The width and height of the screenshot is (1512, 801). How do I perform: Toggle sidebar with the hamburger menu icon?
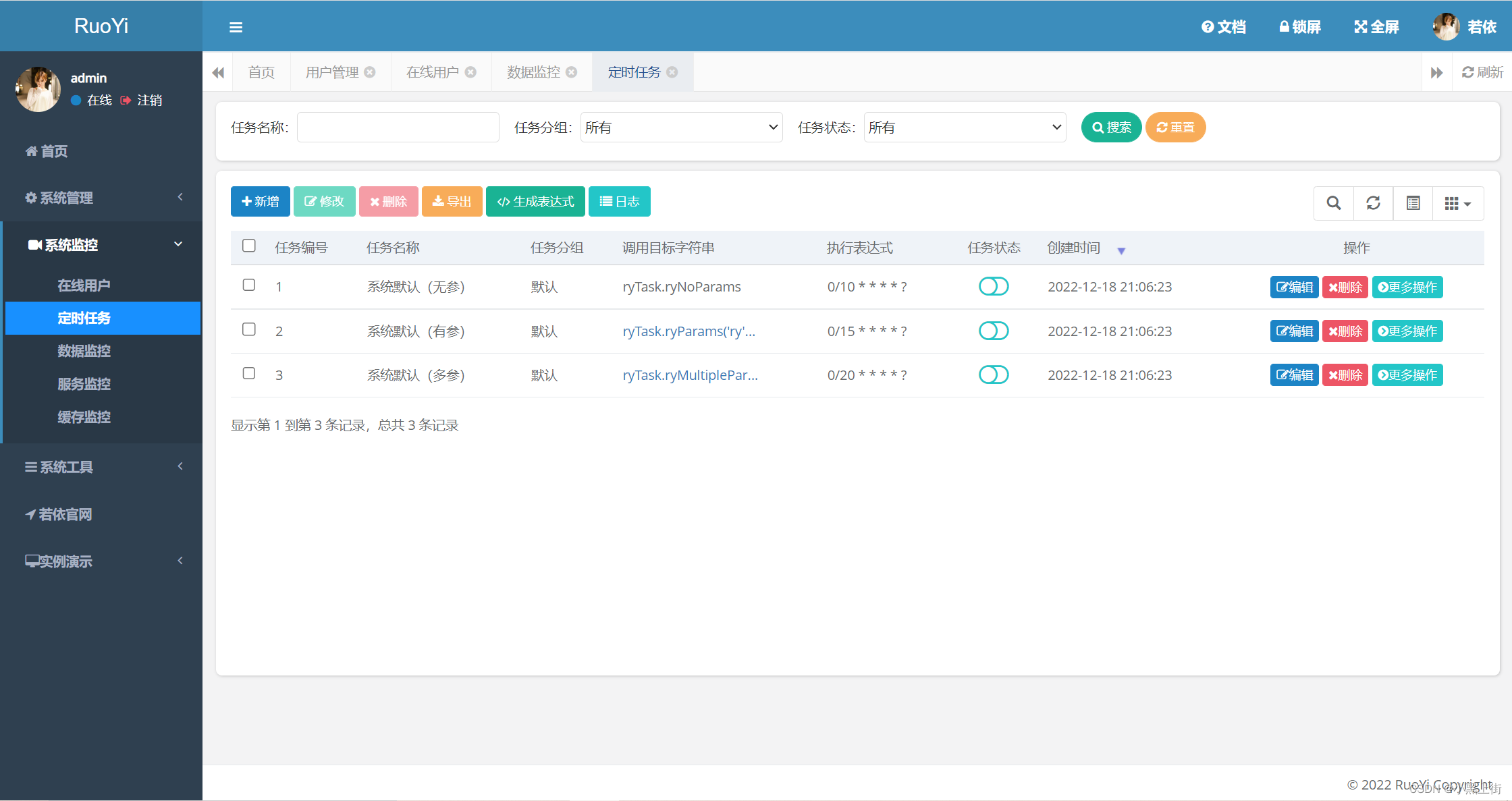pyautogui.click(x=236, y=27)
